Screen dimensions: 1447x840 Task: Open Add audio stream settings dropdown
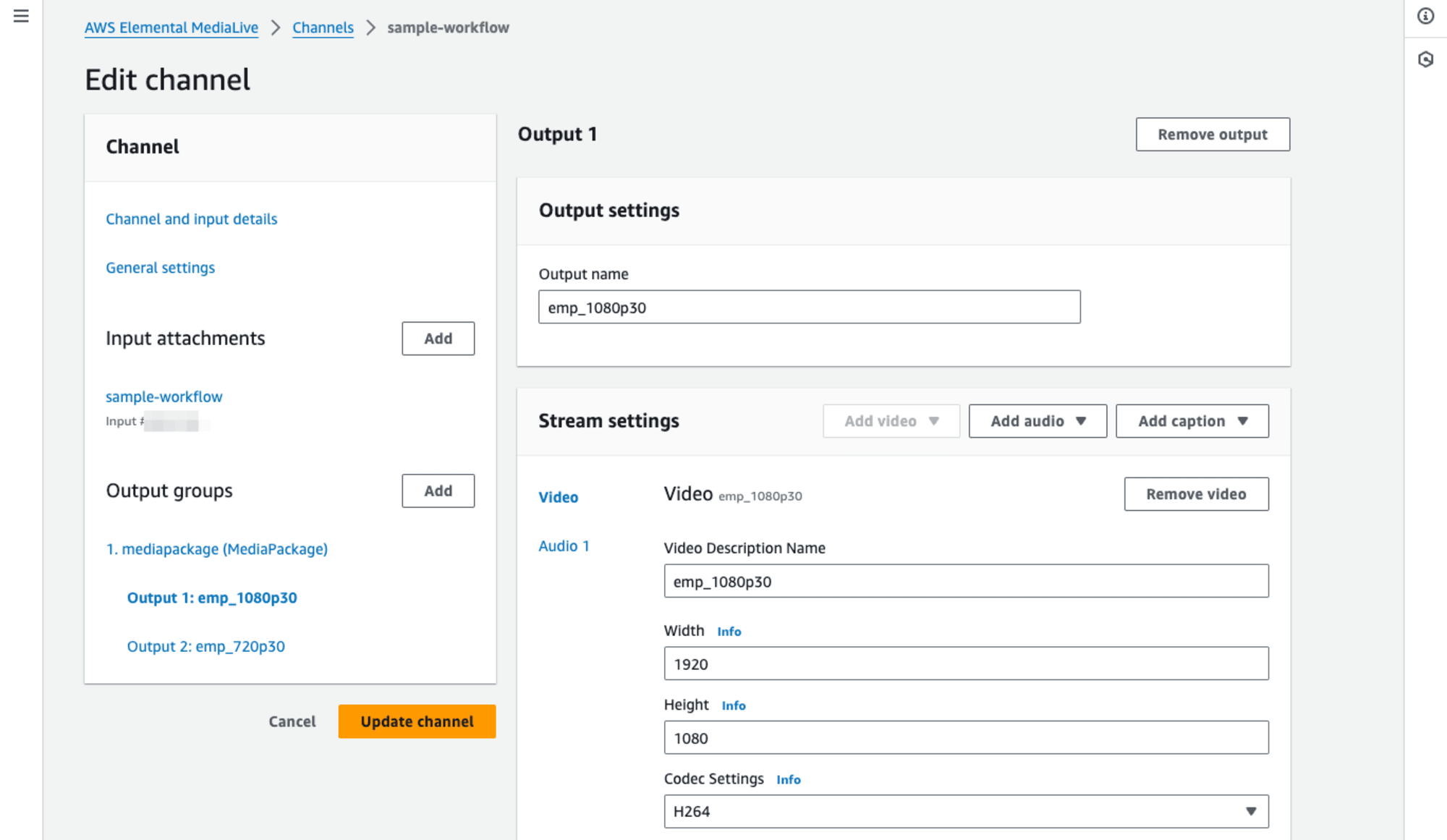coord(1037,420)
